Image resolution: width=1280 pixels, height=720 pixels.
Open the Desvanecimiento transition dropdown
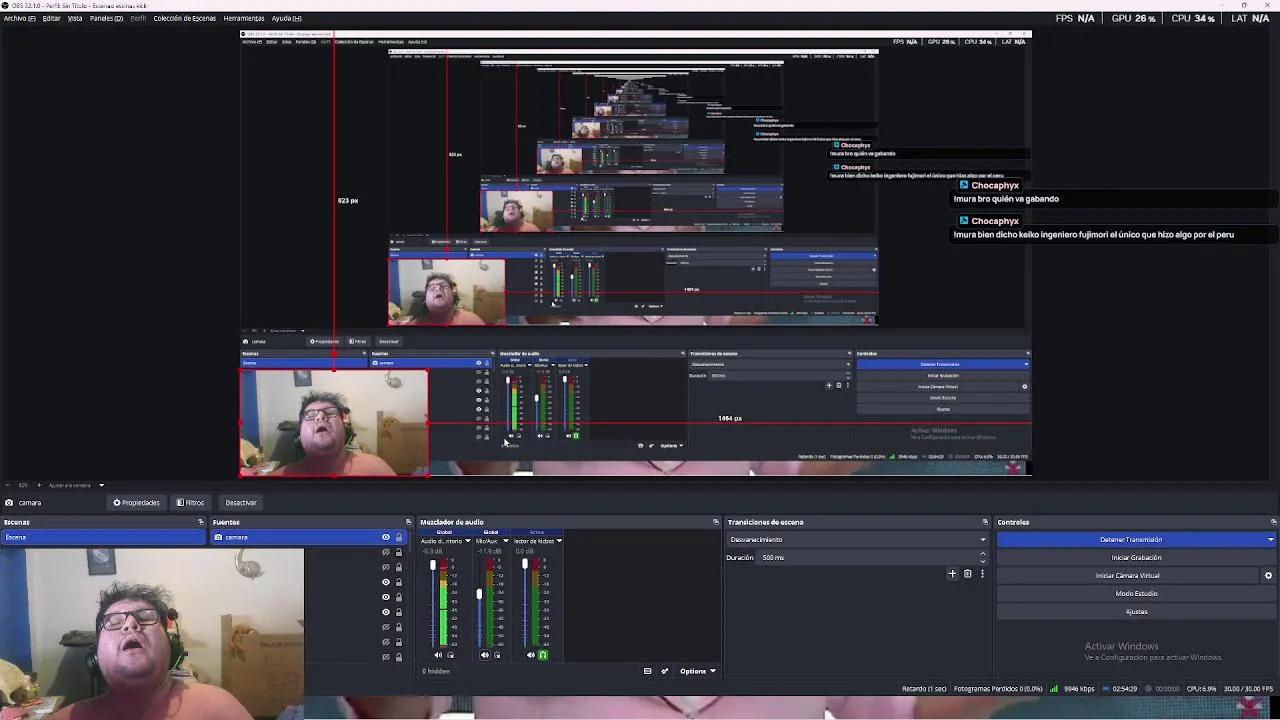click(858, 539)
